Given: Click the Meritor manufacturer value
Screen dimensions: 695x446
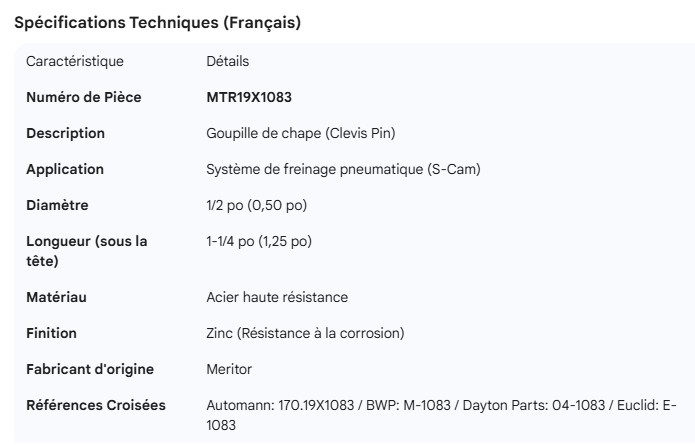Looking at the screenshot, I should coord(229,369).
